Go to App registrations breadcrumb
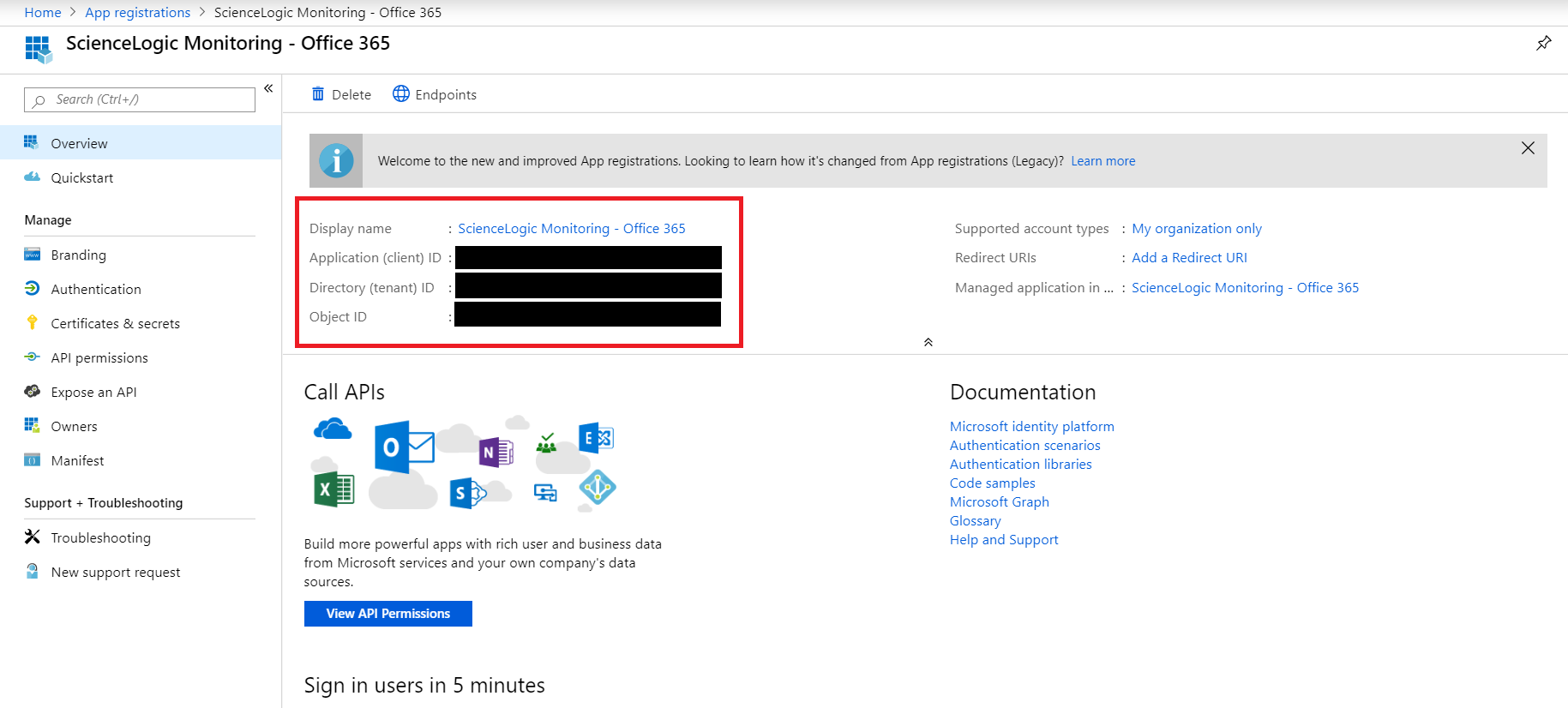 click(x=138, y=12)
